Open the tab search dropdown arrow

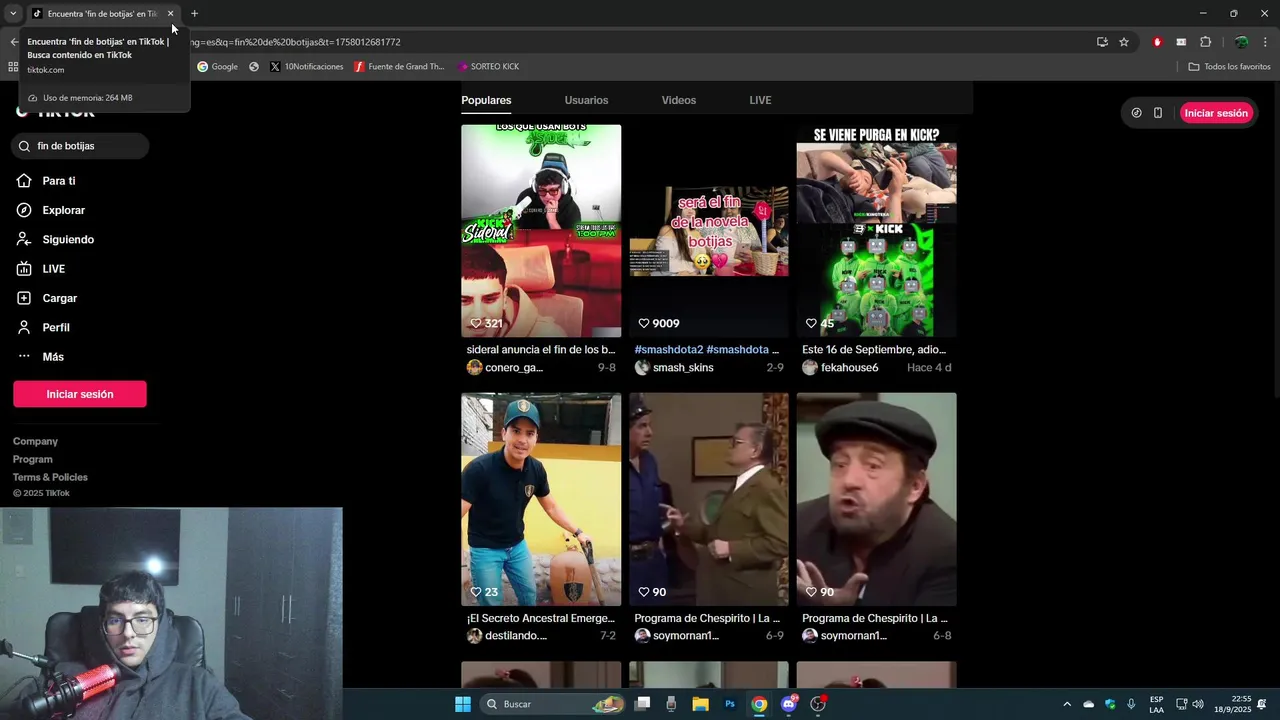[13, 13]
